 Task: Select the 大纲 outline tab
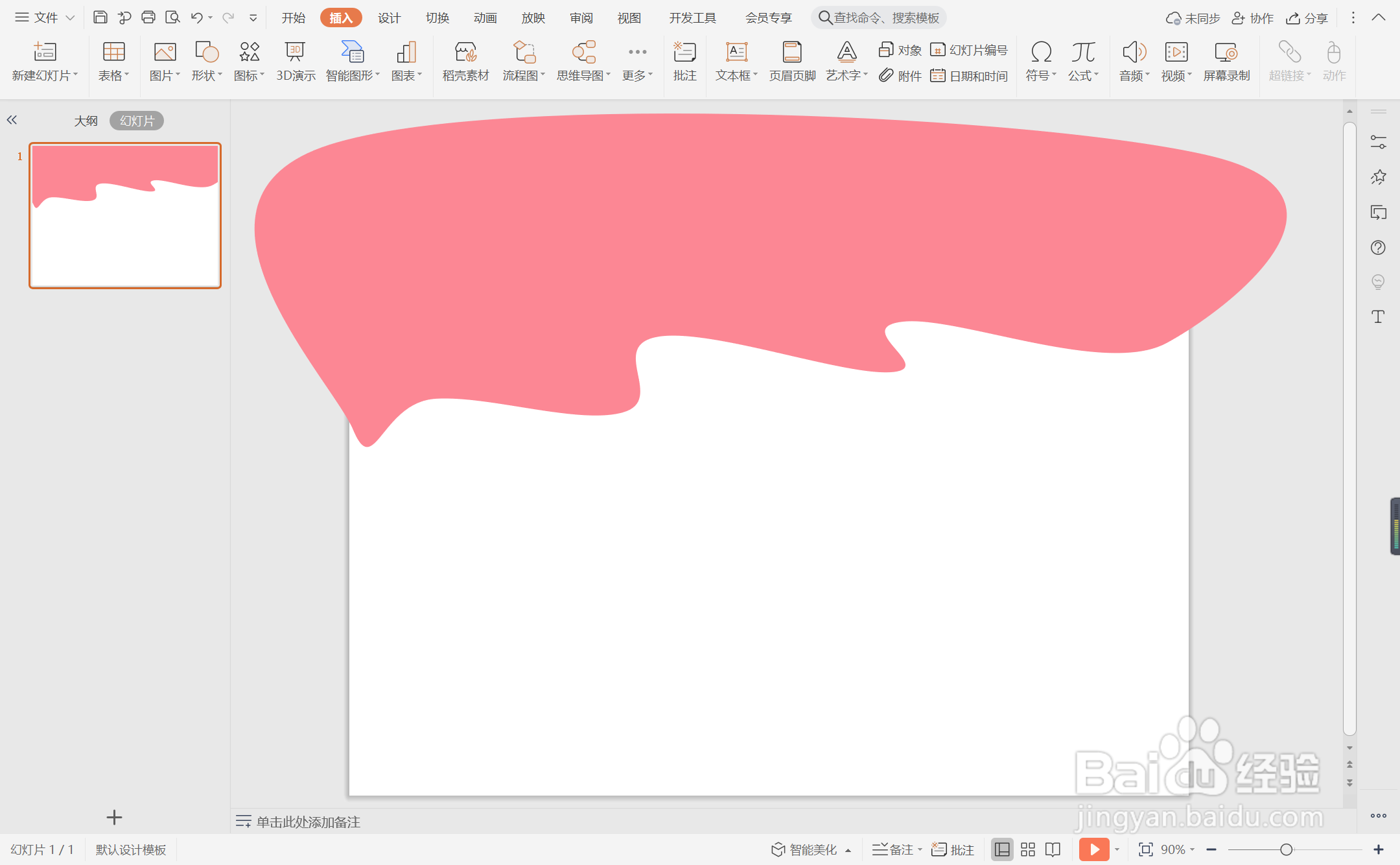86,121
